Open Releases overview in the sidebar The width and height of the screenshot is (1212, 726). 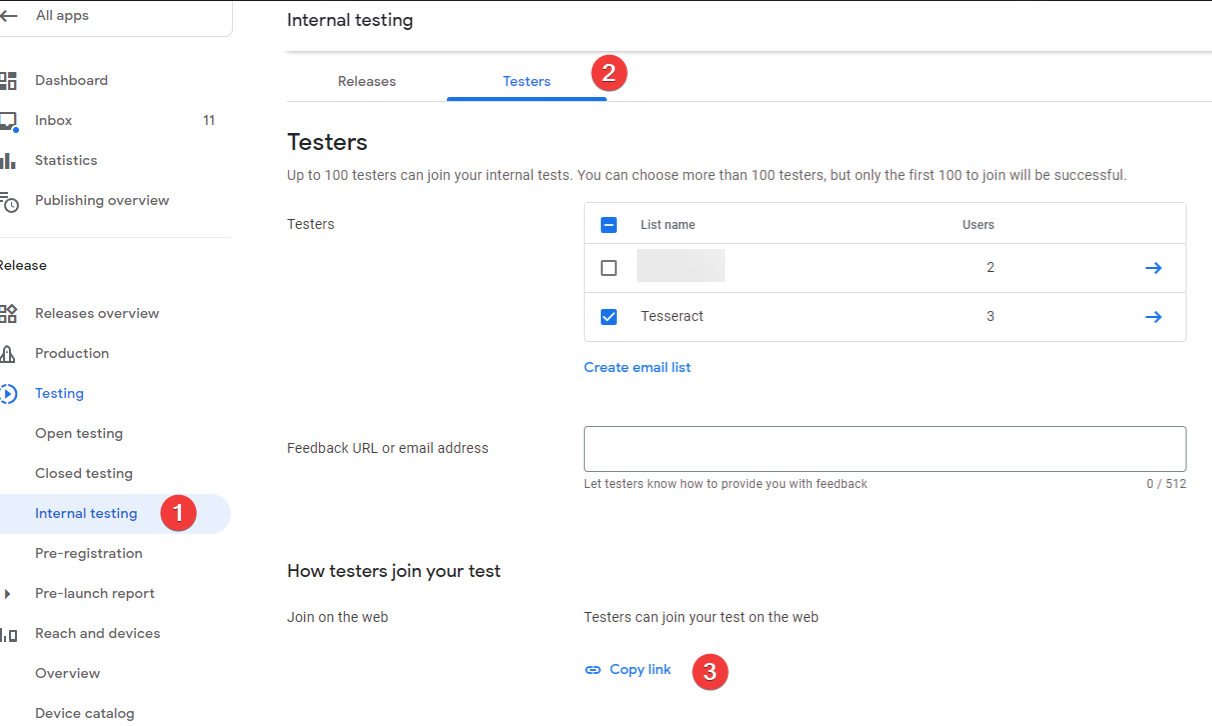(x=97, y=313)
